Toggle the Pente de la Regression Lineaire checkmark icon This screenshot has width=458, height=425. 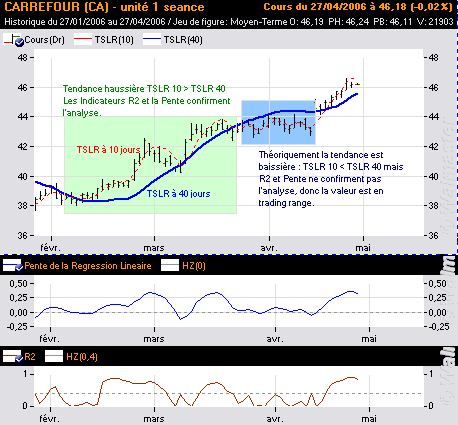19,267
